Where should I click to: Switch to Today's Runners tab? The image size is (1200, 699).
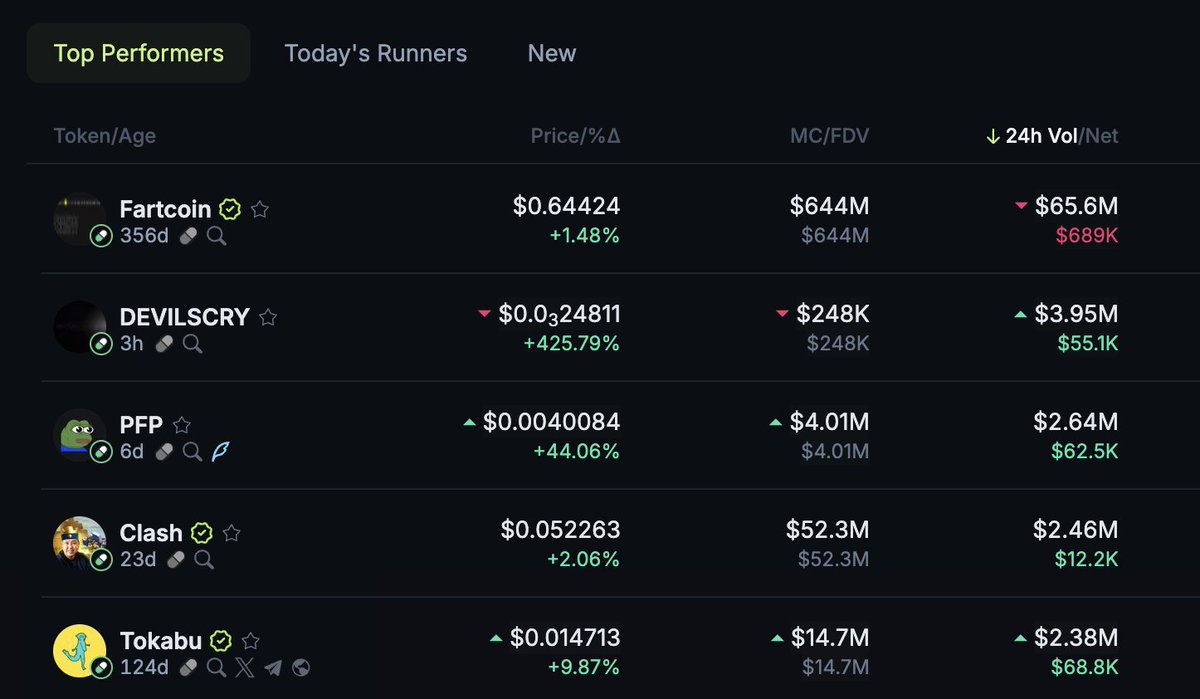376,53
